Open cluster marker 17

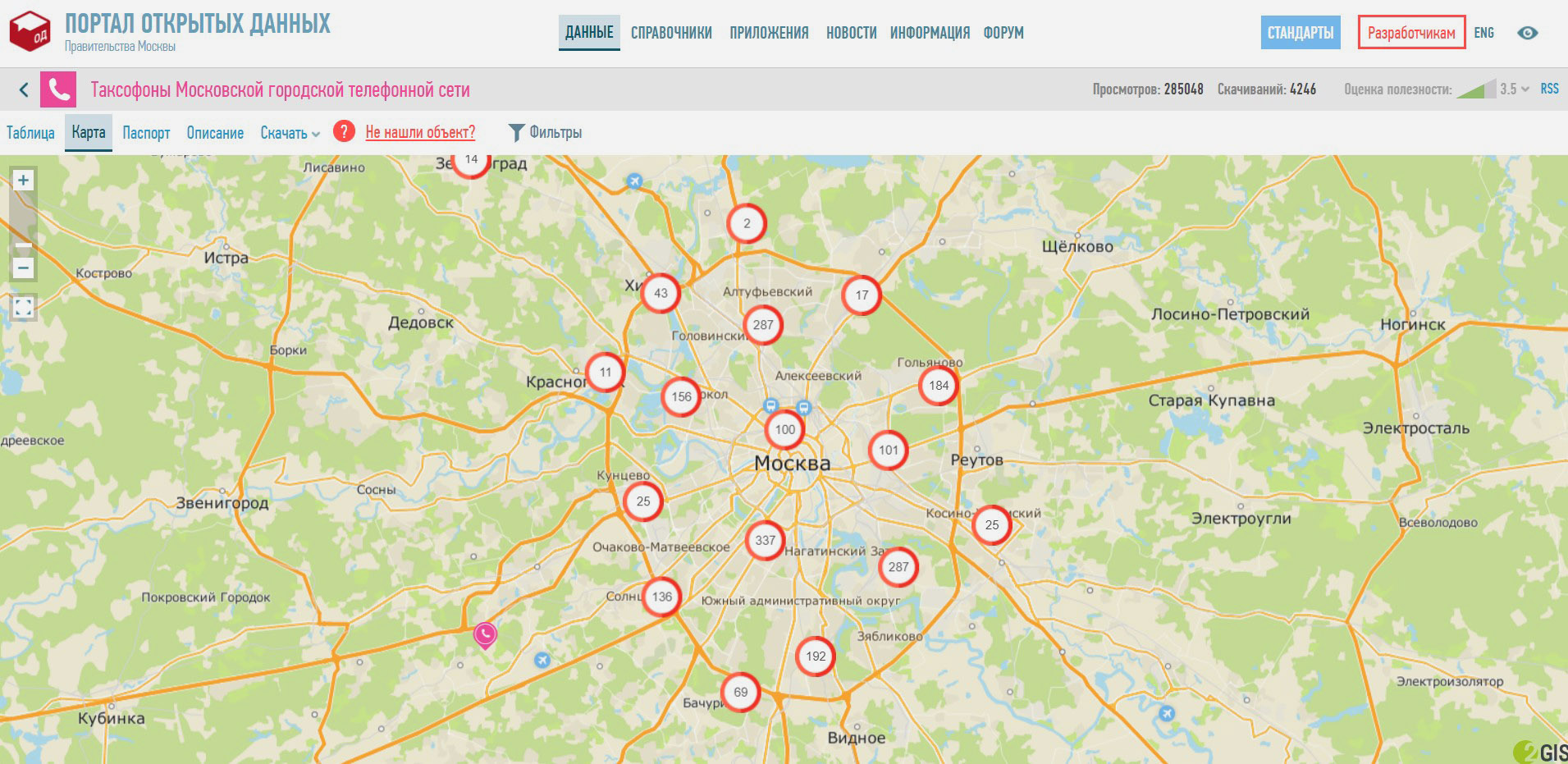[x=862, y=295]
